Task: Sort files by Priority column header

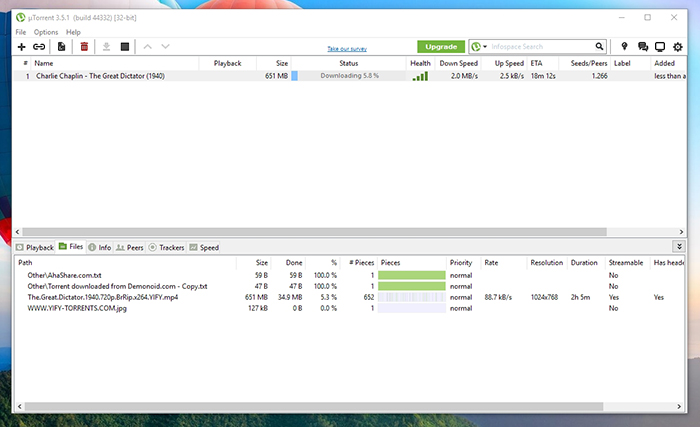Action: 461,263
